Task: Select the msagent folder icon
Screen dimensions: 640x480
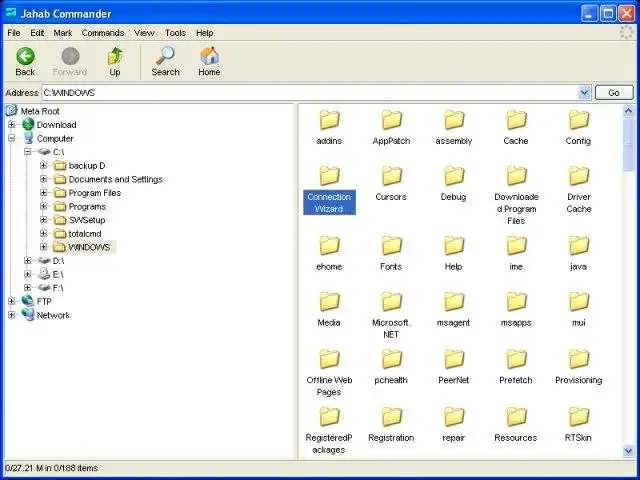Action: [x=454, y=302]
